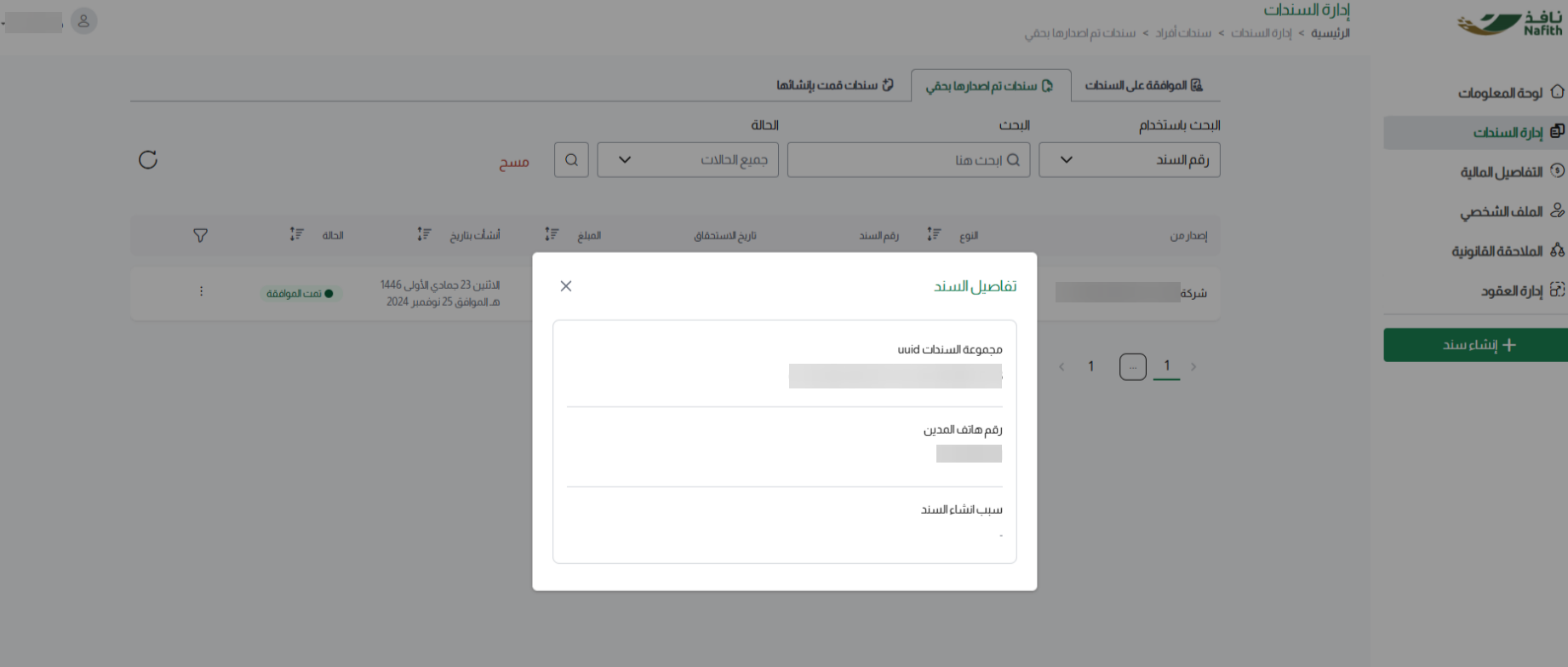Sort by the النوع column icon
1568x667 pixels.
click(x=934, y=234)
